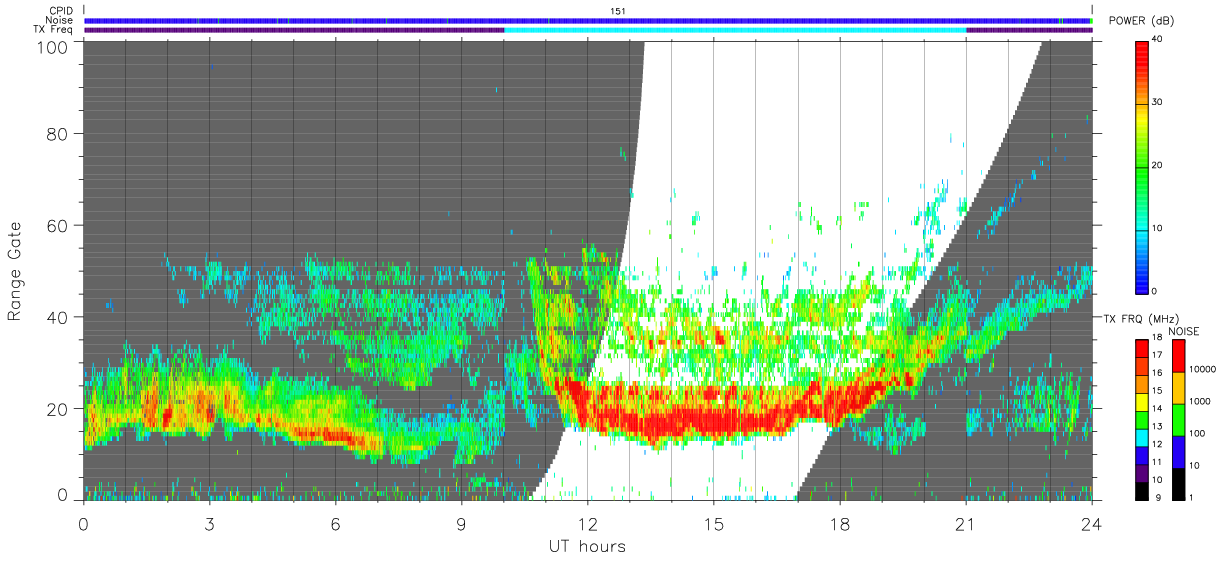This screenshot has width=1228, height=567.
Task: Click the noise legend label 1000
Action: pyautogui.click(x=1202, y=401)
